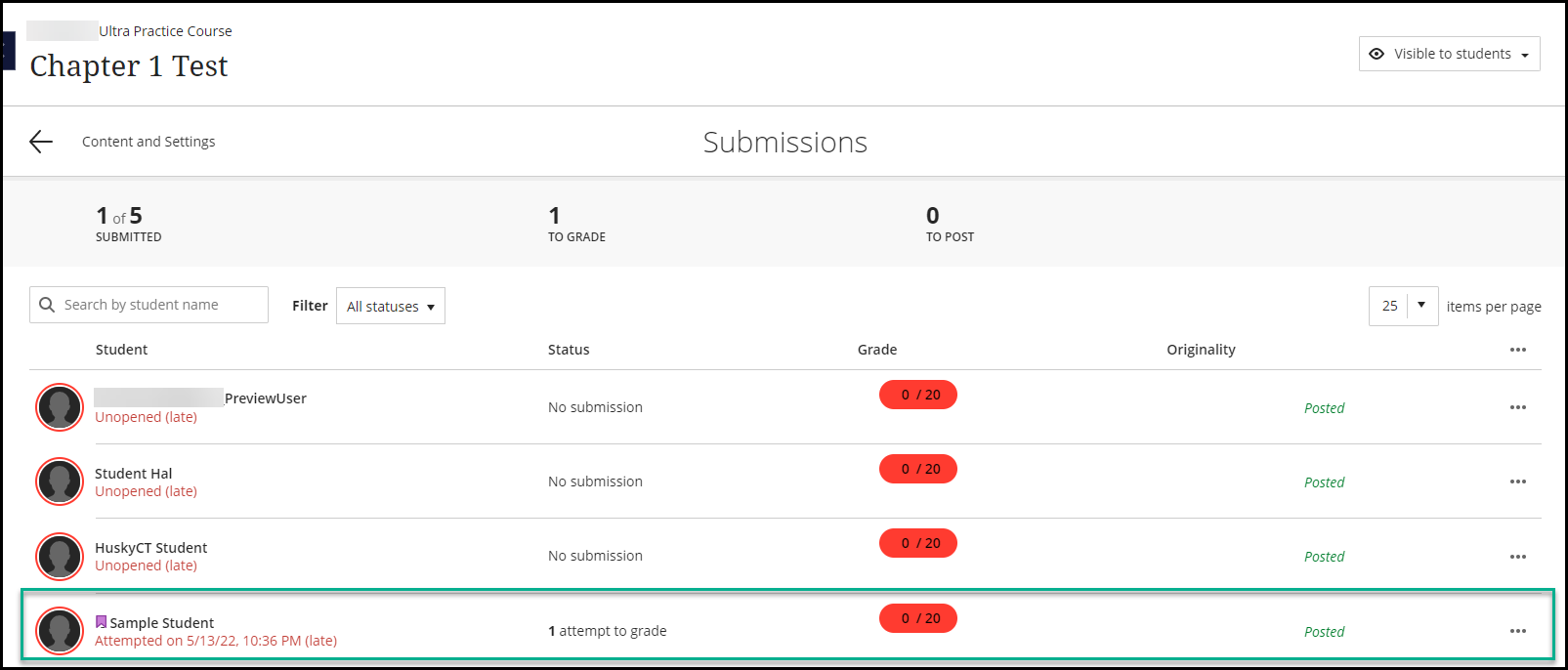Open more options for Sample Student row
1568x670 pixels.
pos(1517,631)
